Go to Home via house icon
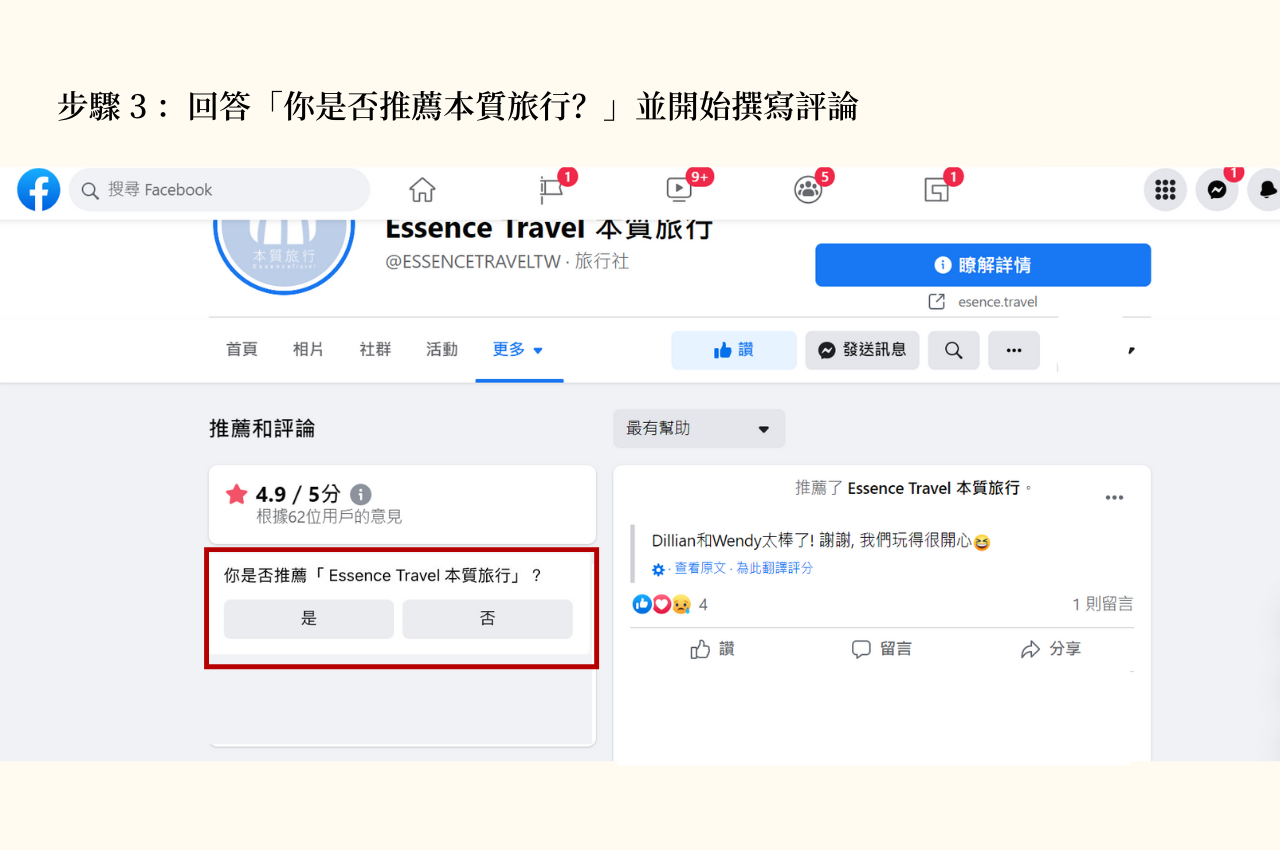 pos(422,190)
